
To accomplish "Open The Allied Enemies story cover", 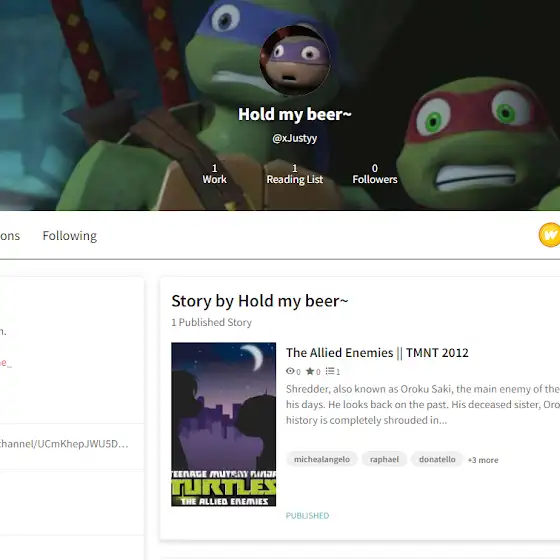I will click(224, 424).
